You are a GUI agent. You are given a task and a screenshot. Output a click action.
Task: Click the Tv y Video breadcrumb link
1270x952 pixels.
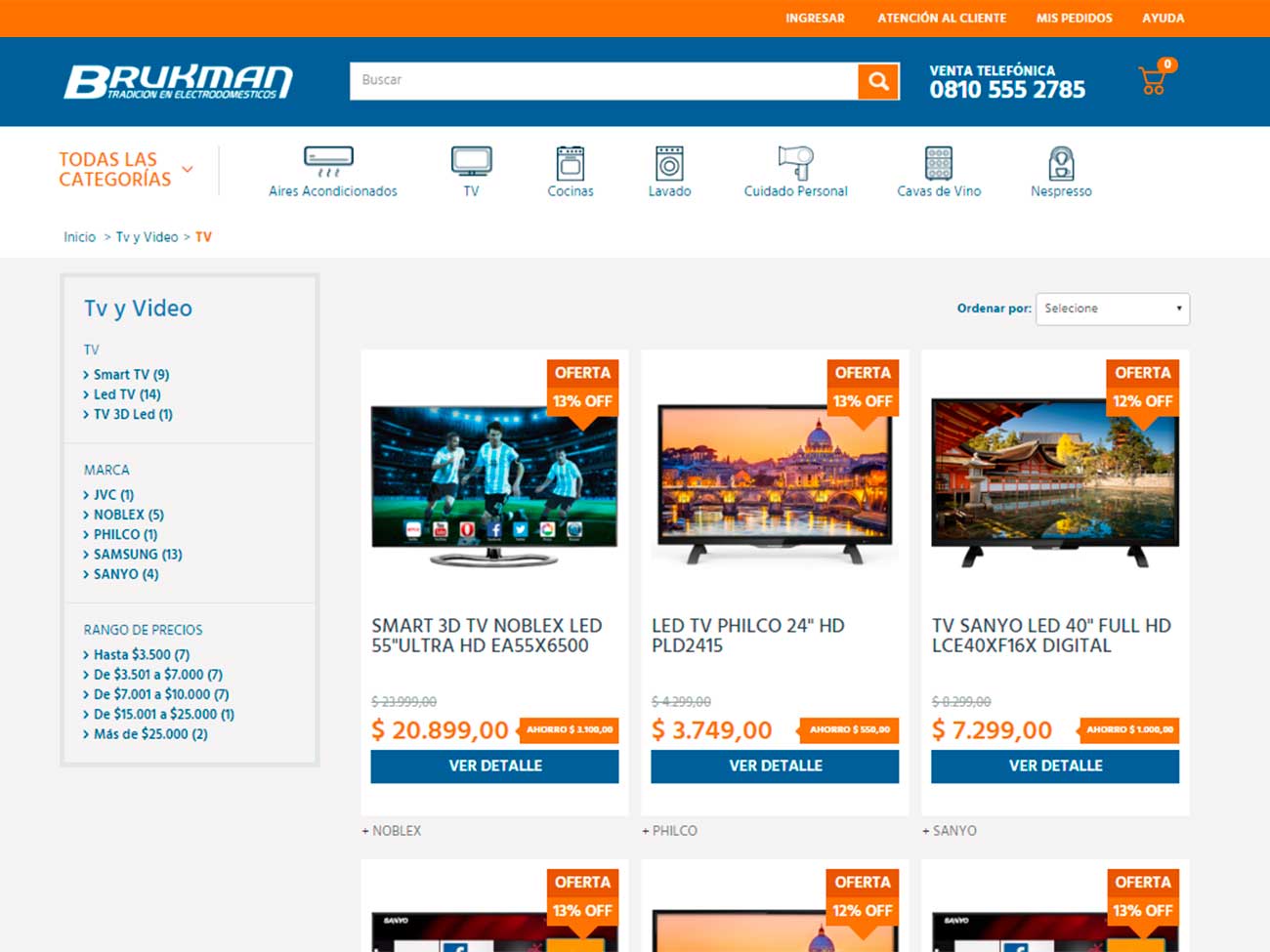[148, 237]
